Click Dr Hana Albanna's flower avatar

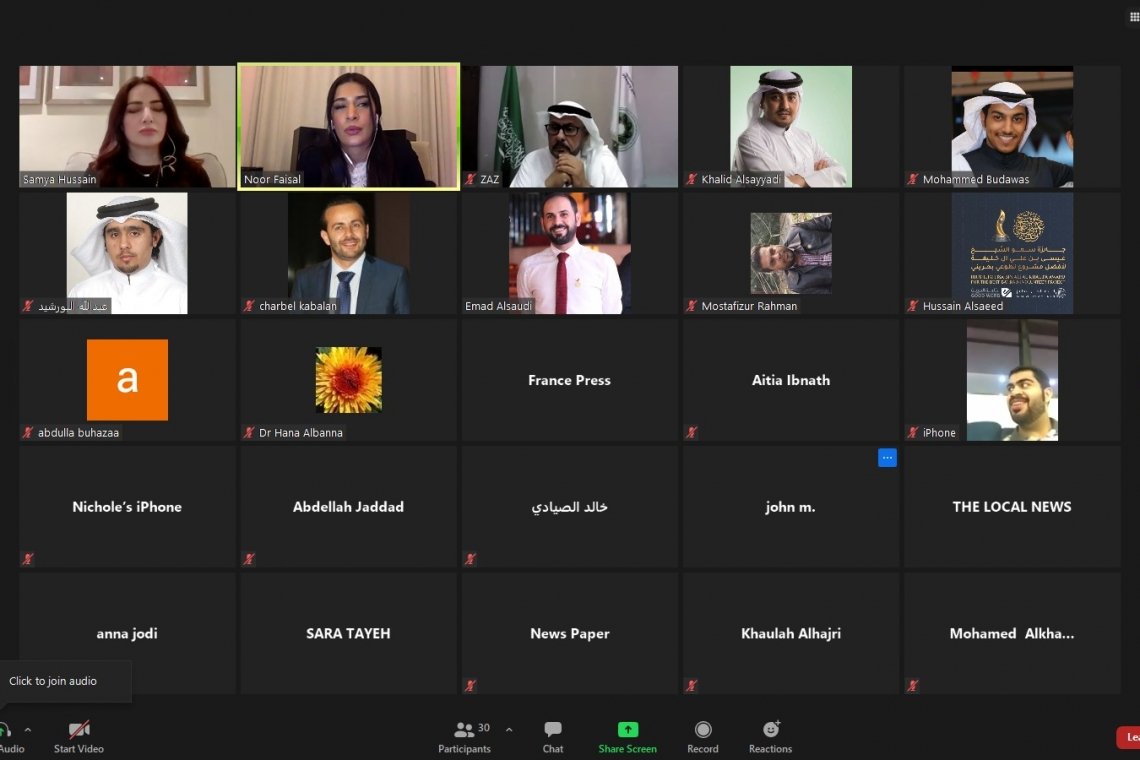pos(348,380)
